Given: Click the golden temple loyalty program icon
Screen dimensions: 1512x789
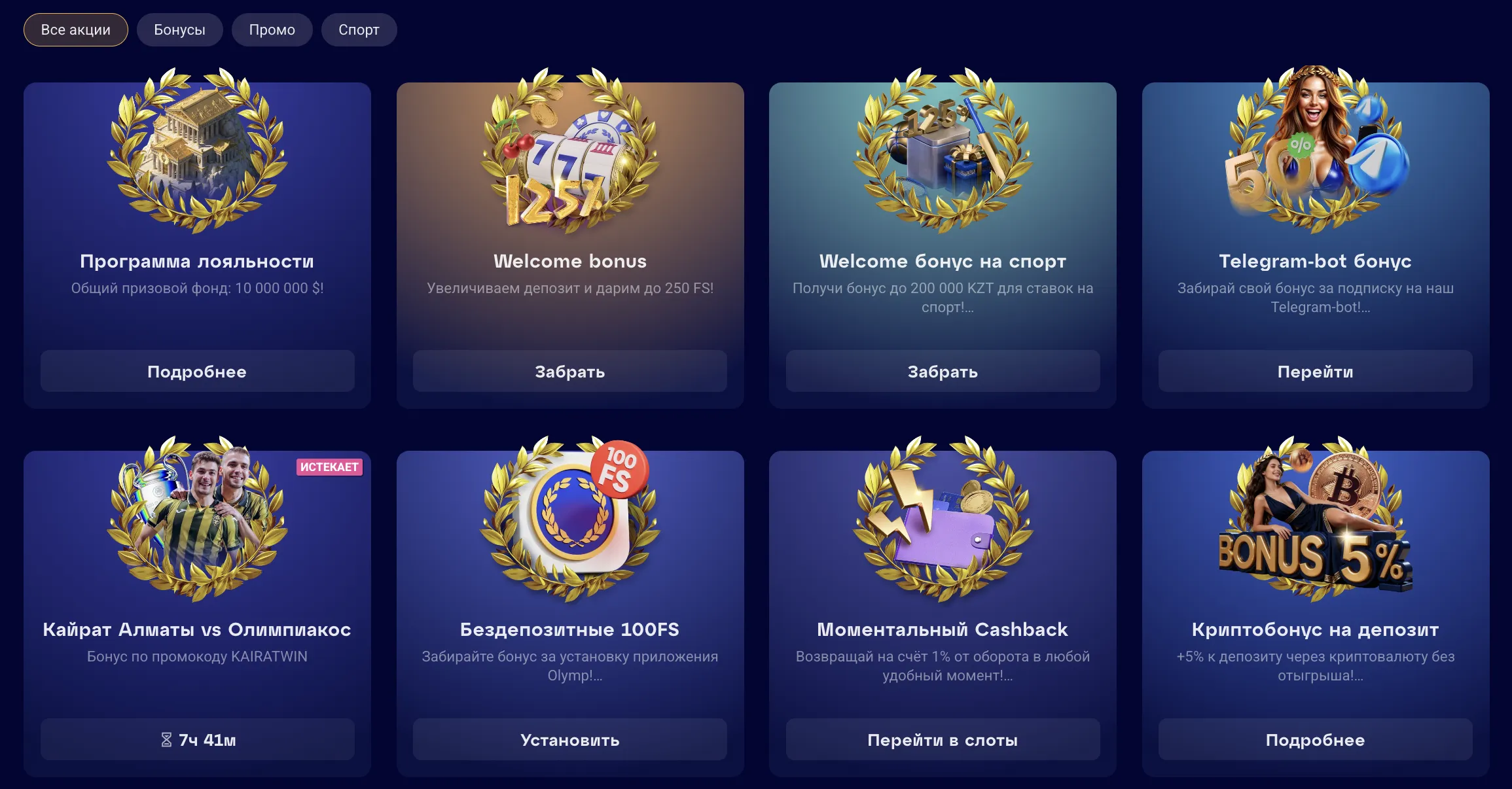Looking at the screenshot, I should pyautogui.click(x=197, y=150).
